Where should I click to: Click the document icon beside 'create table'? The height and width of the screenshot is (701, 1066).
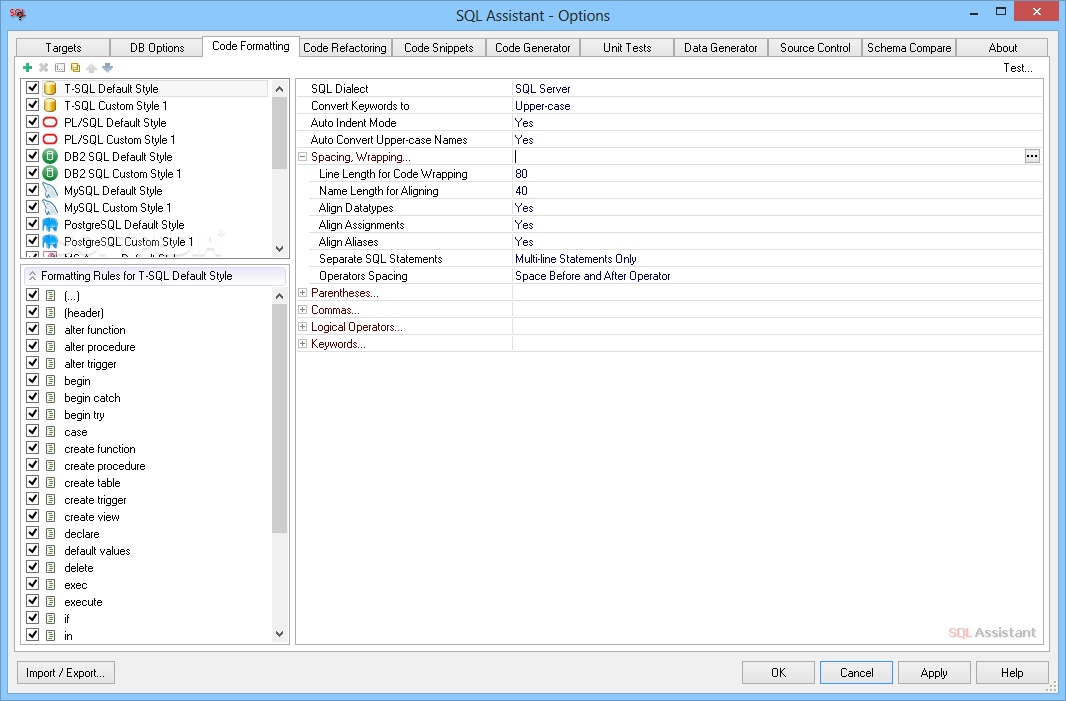pyautogui.click(x=50, y=483)
